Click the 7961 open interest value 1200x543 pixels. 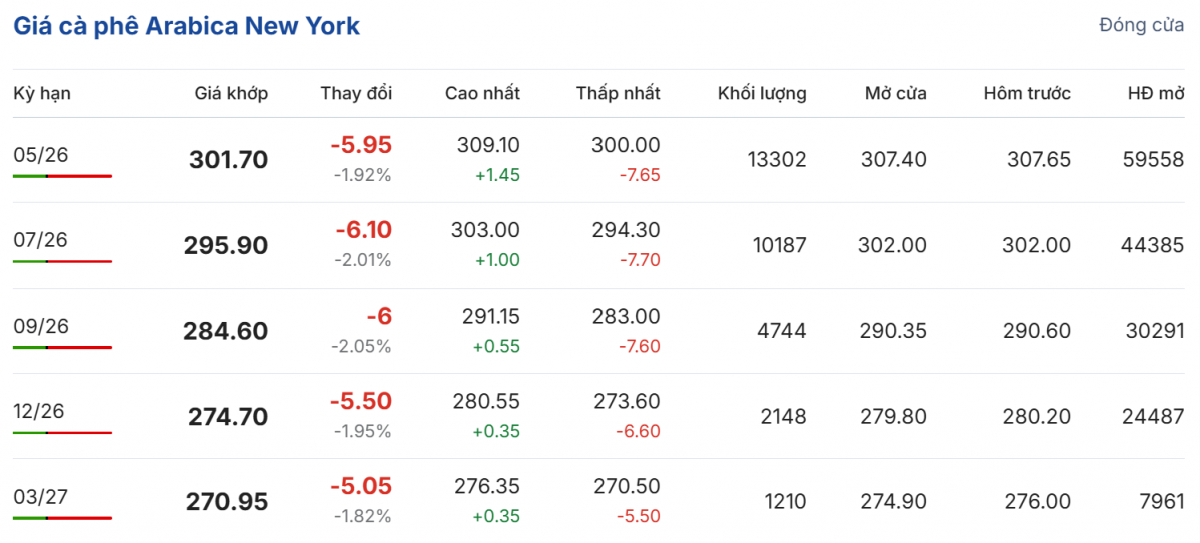pos(1160,502)
